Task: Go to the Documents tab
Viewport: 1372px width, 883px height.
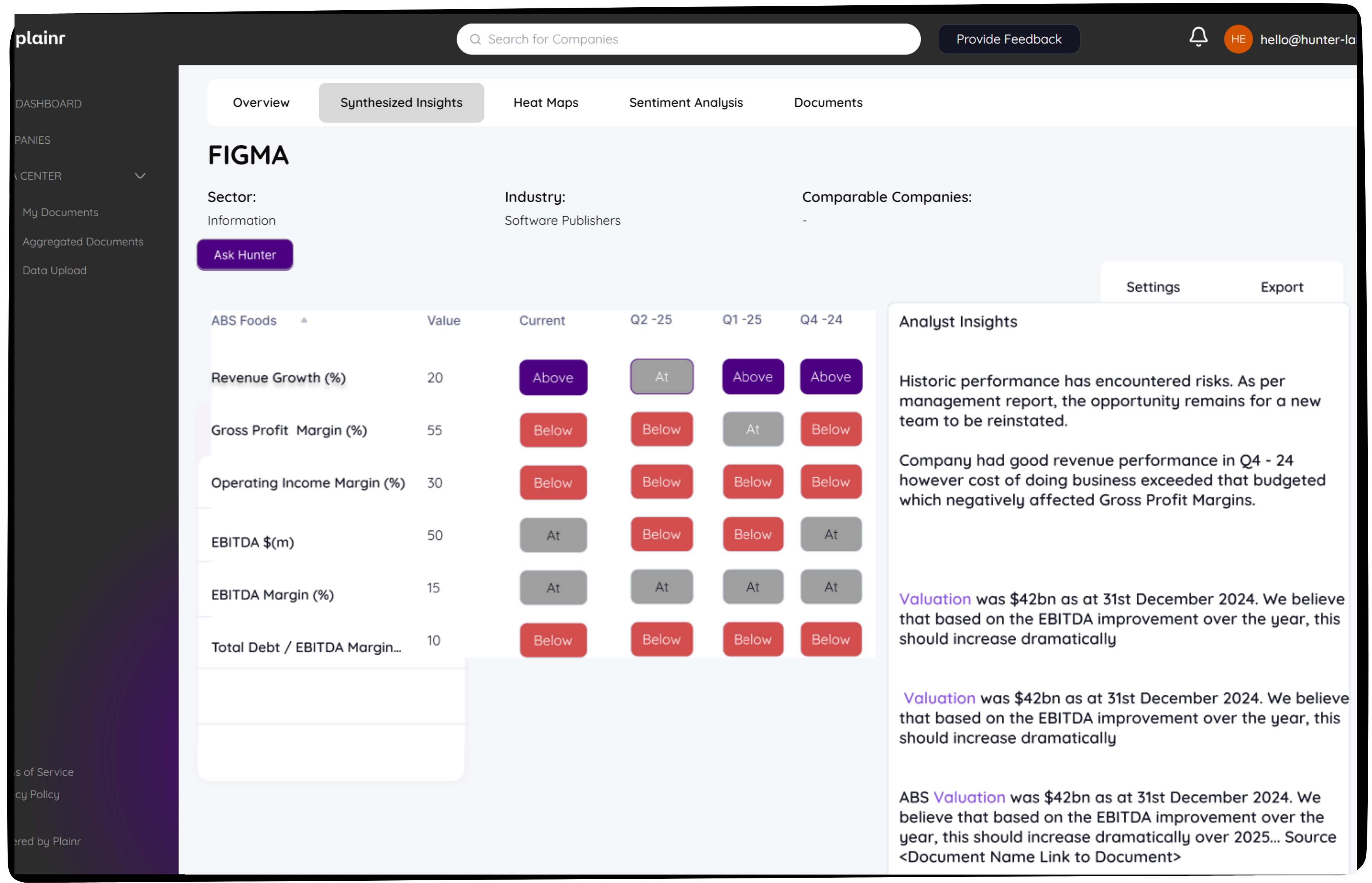Action: tap(828, 103)
